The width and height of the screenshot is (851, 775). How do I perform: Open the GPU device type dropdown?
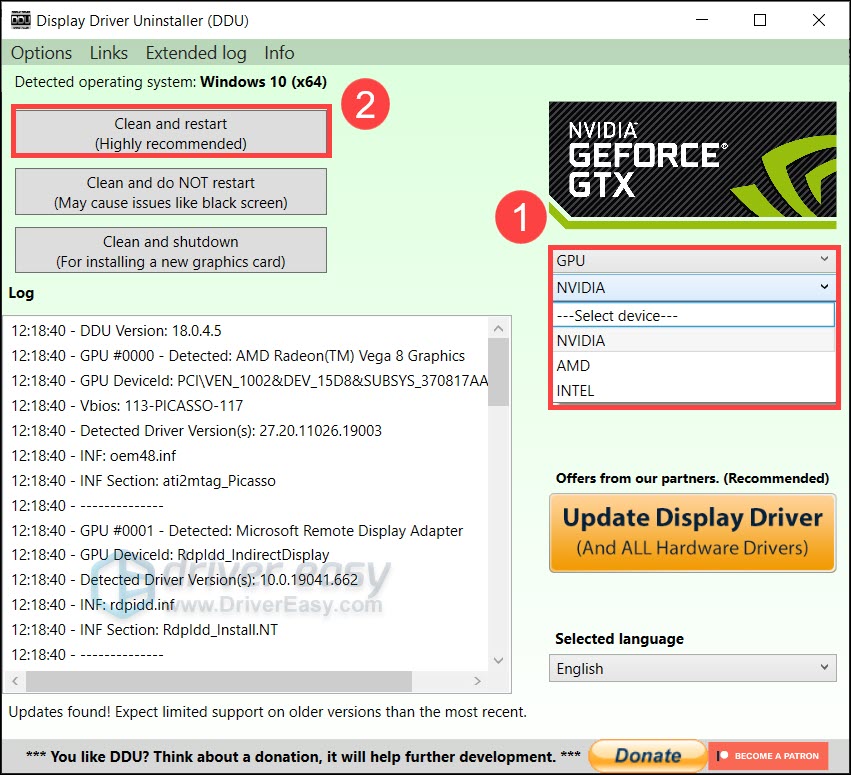(x=694, y=261)
